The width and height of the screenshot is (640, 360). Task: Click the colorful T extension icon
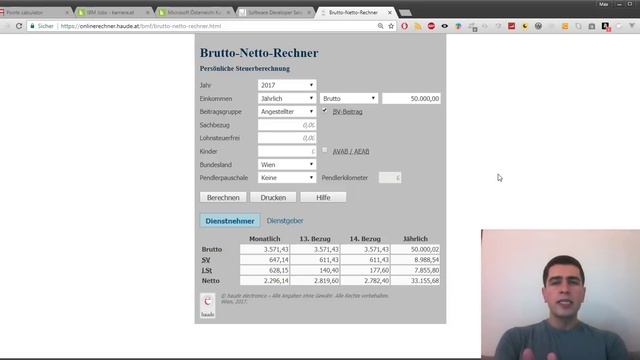point(458,26)
